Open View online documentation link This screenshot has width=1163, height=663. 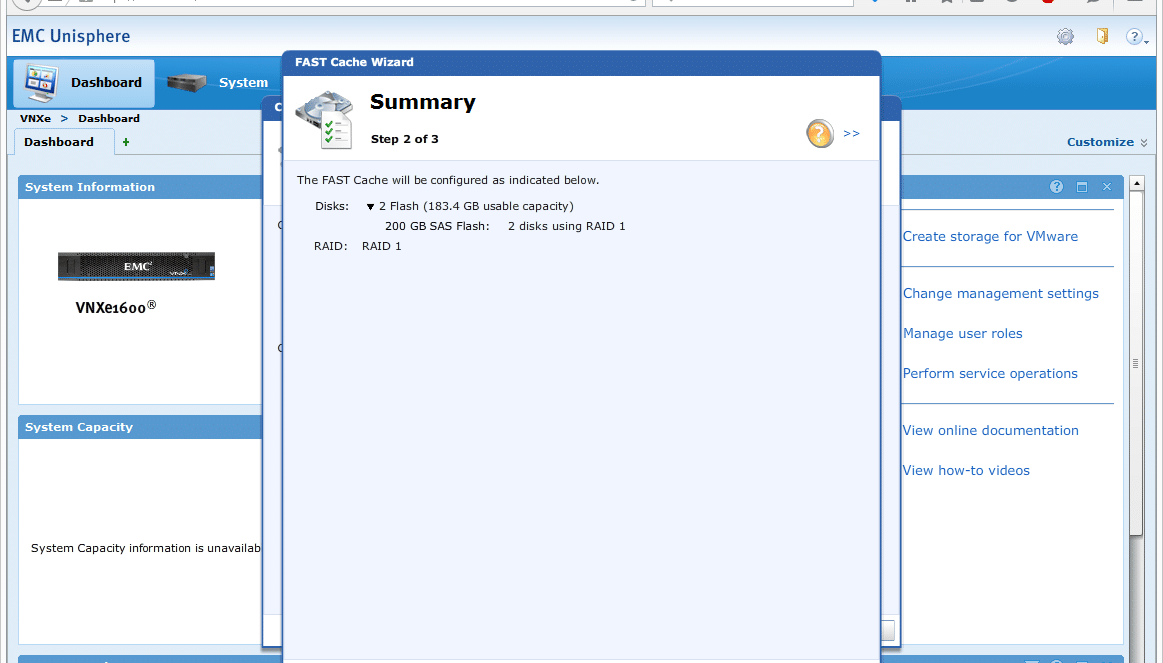coord(990,431)
